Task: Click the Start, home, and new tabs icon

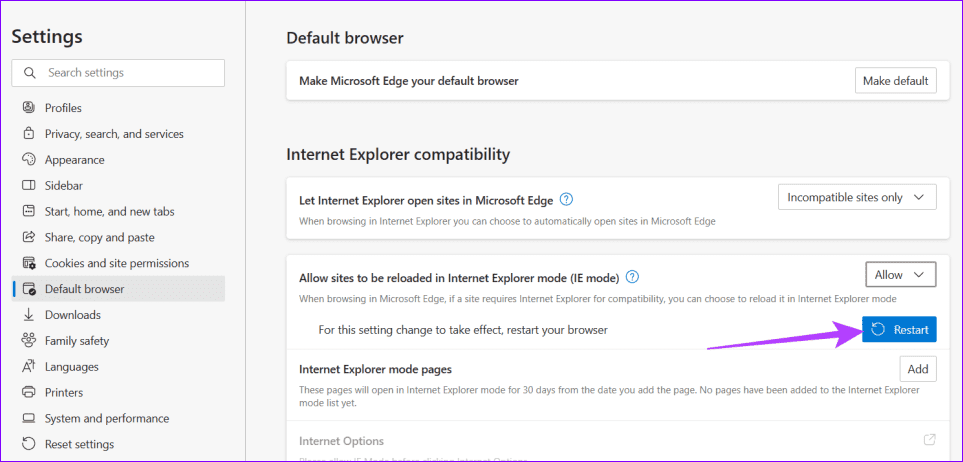Action: point(28,211)
